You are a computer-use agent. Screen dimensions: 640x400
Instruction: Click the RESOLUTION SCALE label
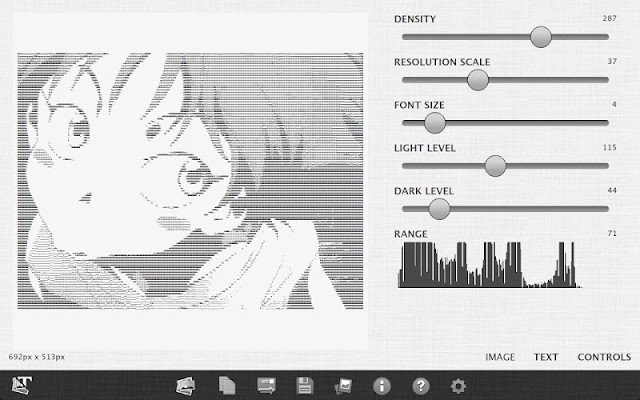pos(442,62)
